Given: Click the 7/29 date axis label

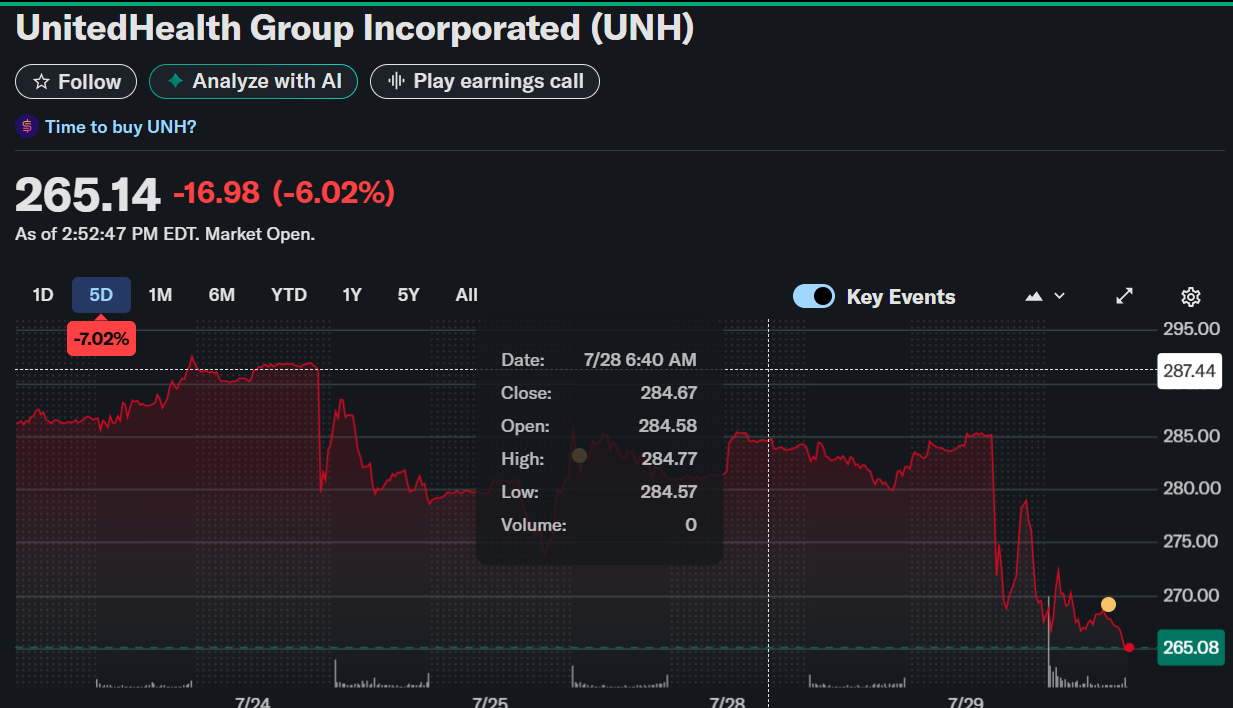Looking at the screenshot, I should 965,702.
